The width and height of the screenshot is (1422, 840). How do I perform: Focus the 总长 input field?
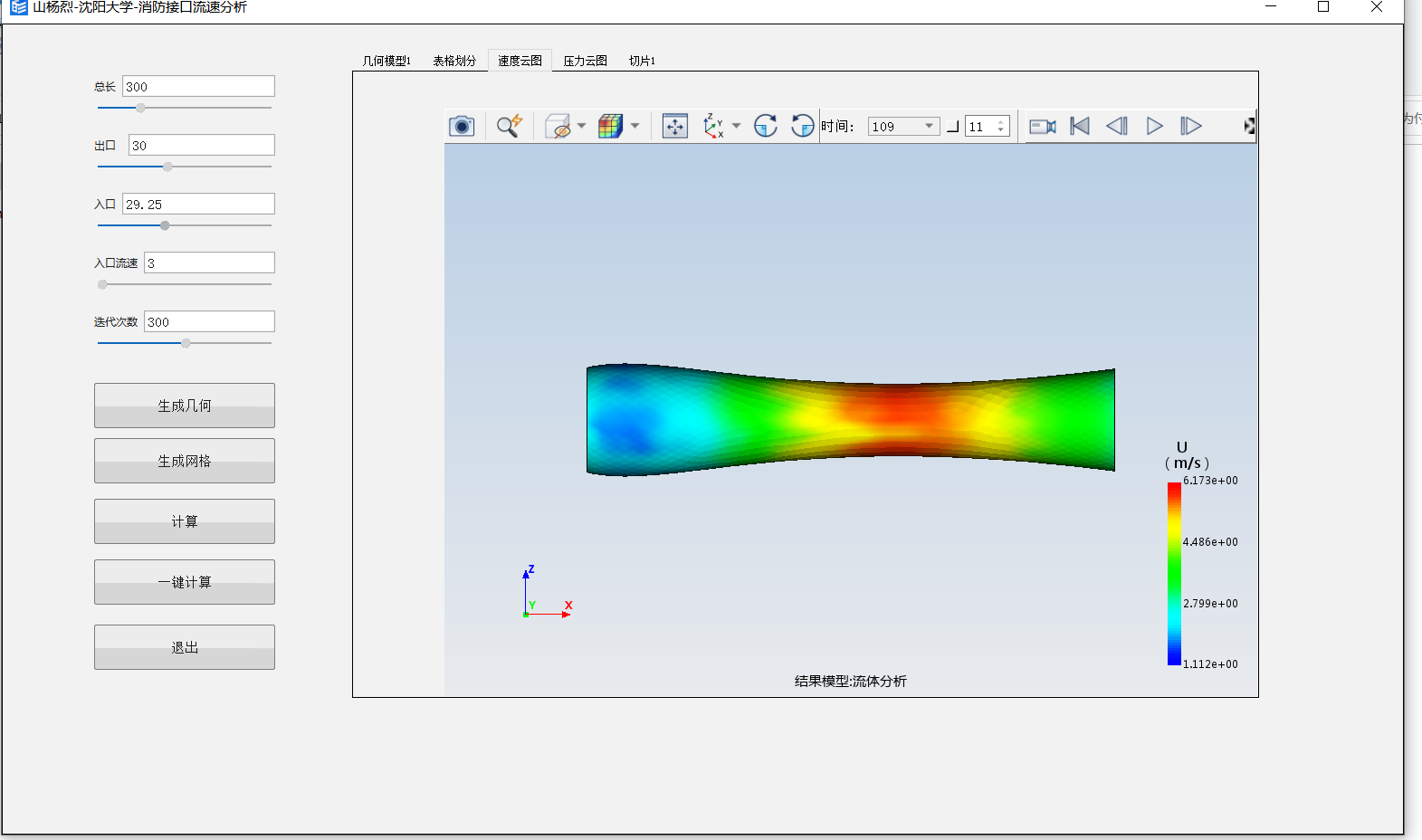click(x=198, y=86)
